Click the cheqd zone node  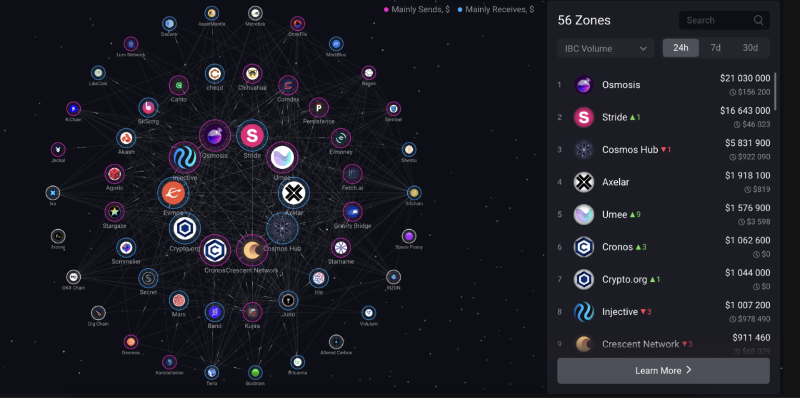tap(215, 74)
